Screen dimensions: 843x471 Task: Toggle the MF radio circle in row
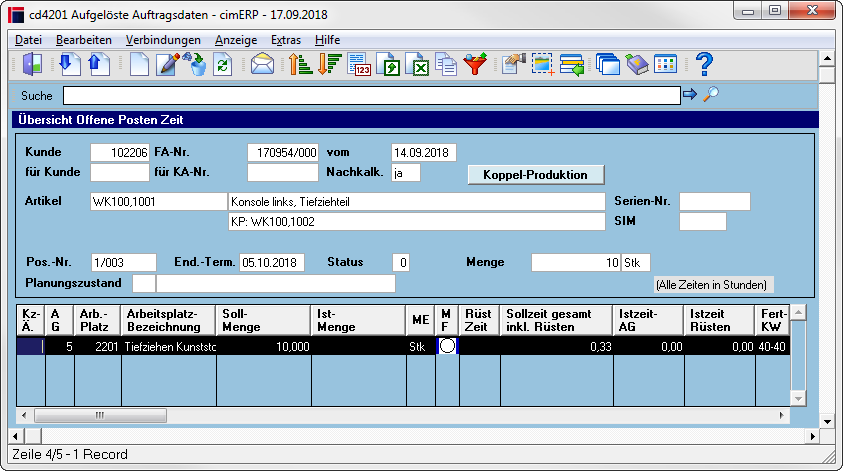447,346
